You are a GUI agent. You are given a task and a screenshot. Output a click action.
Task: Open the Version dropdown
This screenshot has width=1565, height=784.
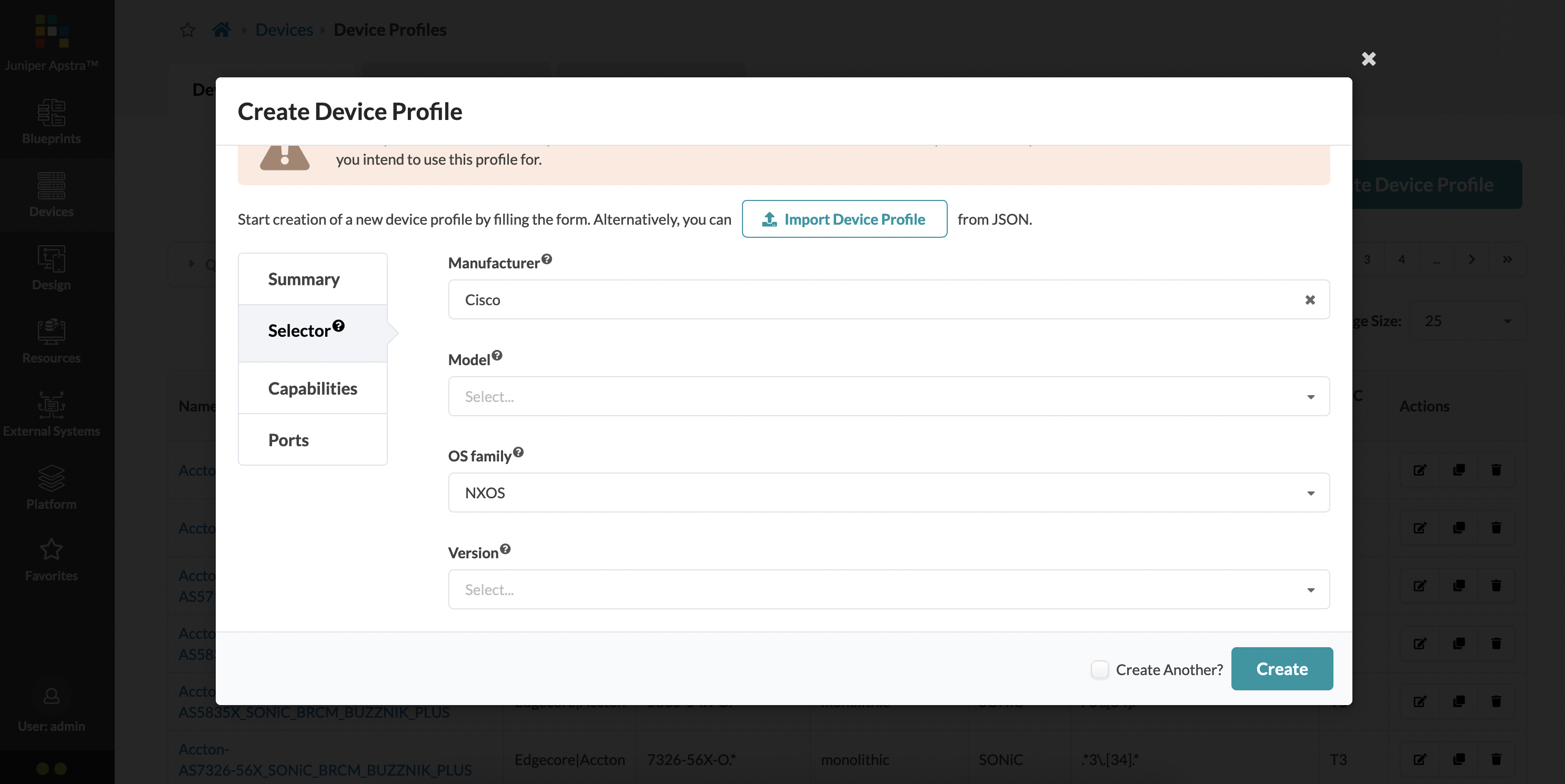pos(889,589)
